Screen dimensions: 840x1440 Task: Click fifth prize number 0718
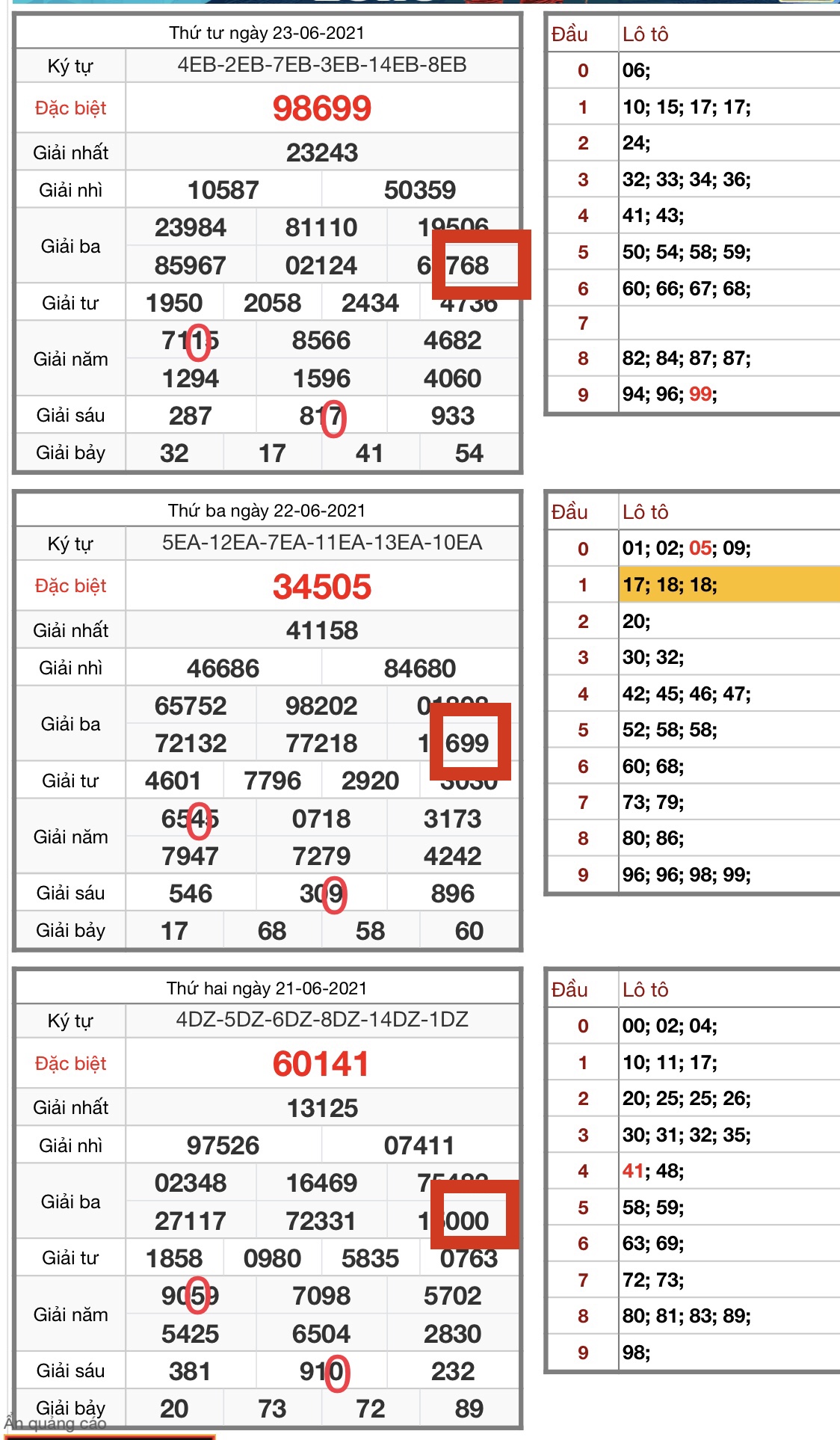pyautogui.click(x=321, y=819)
